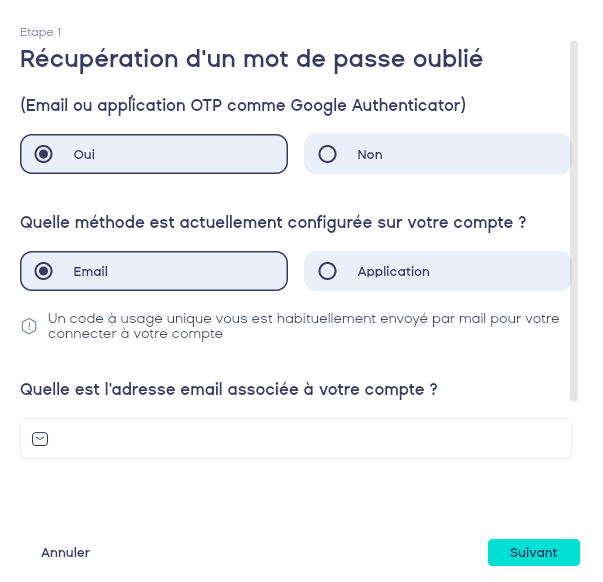This screenshot has width=603, height=582.
Task: Click the "Récupération d'un mot de passe oublié" heading
Action: [252, 59]
